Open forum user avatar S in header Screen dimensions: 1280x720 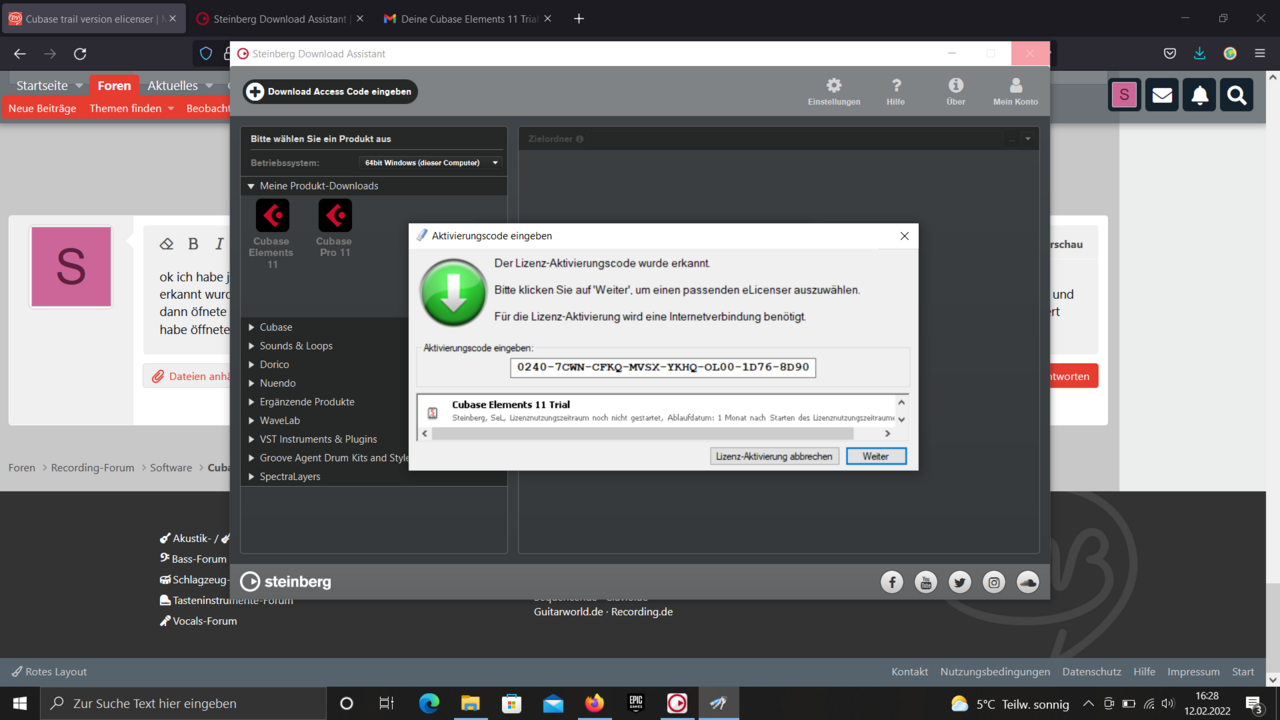1124,95
